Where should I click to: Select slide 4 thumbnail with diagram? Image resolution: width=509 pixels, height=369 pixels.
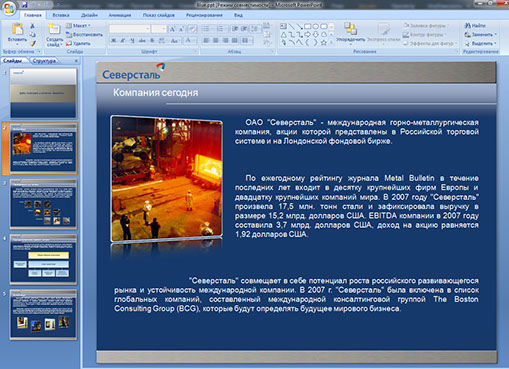[x=43, y=259]
